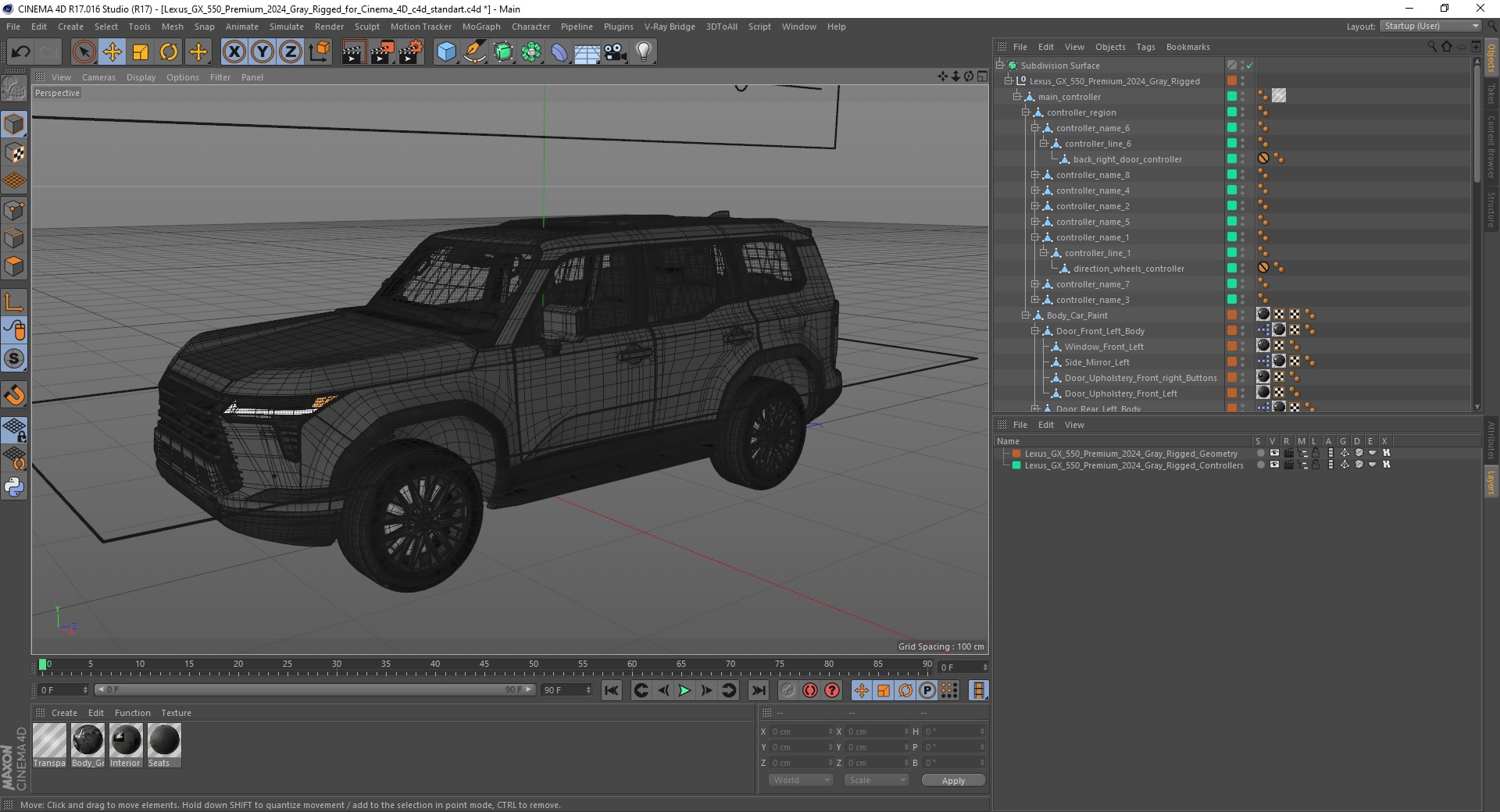
Task: Select direction_wheels_controller in object tree
Action: pyautogui.click(x=1128, y=269)
